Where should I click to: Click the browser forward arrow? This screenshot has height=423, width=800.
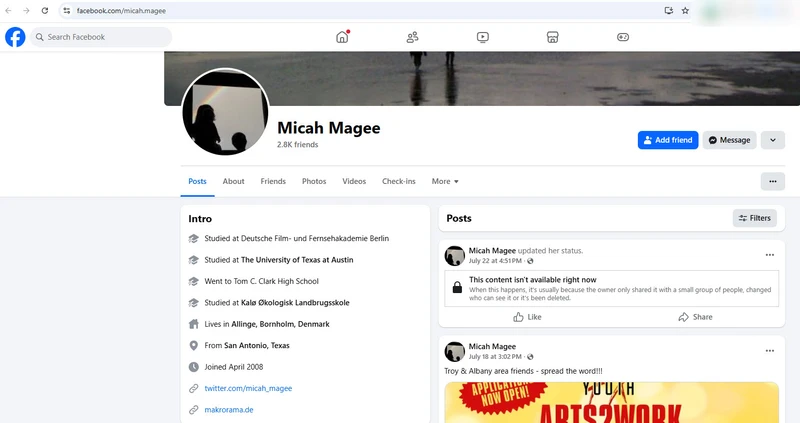pyautogui.click(x=26, y=11)
